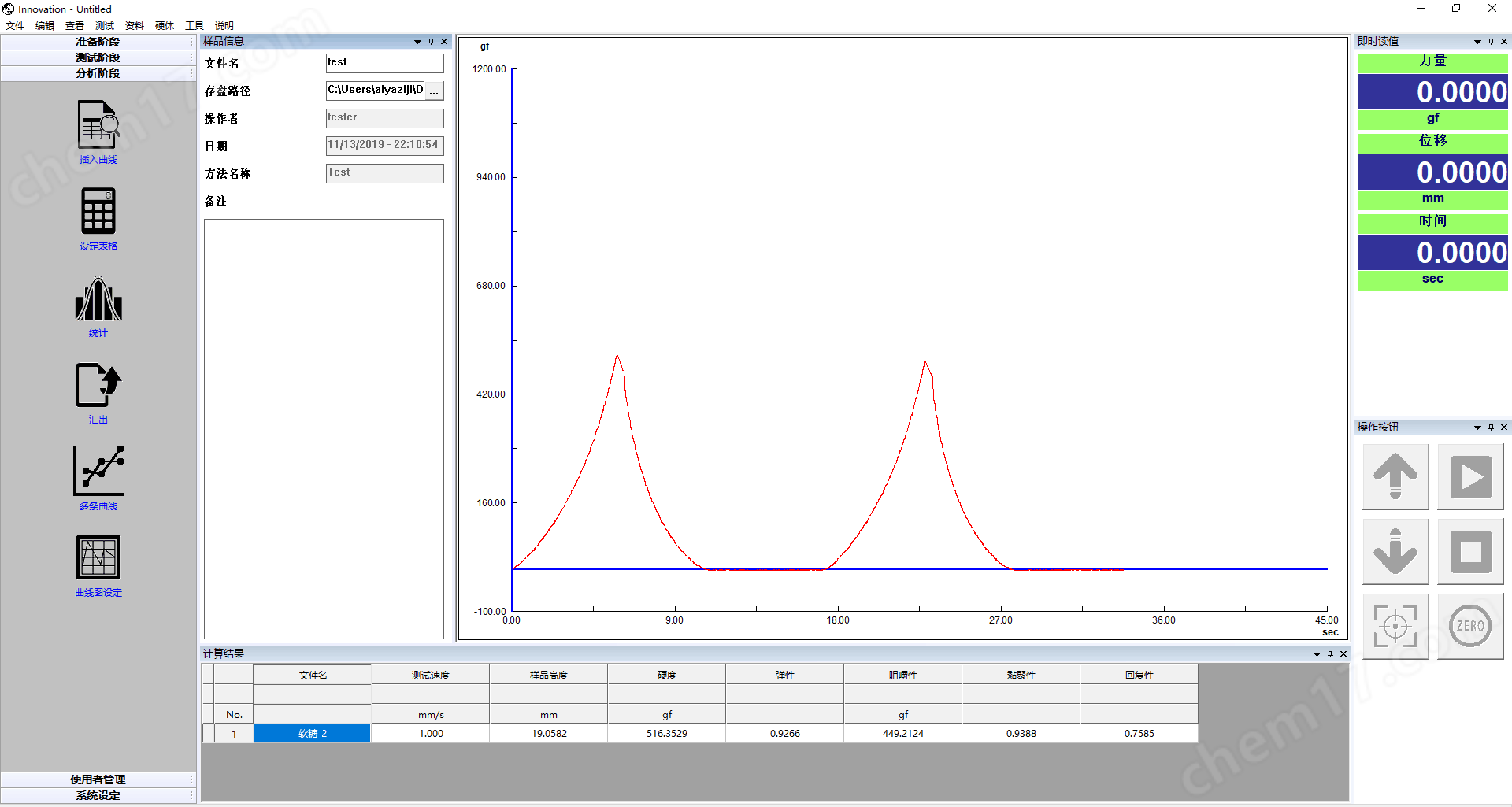Click the 统计 statistics icon
This screenshot has height=807, width=1512.
click(98, 299)
